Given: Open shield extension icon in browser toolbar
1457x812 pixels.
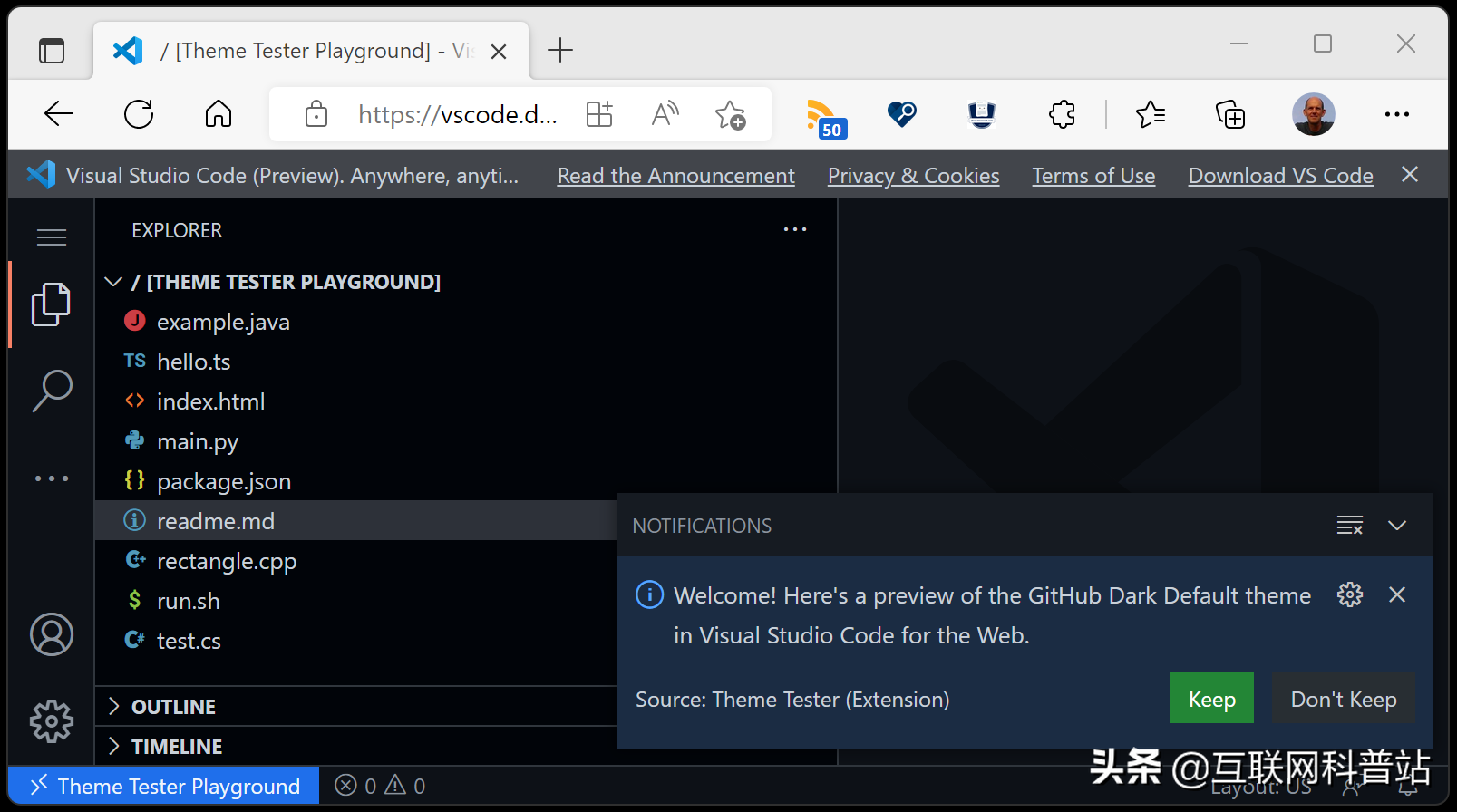Looking at the screenshot, I should (982, 114).
